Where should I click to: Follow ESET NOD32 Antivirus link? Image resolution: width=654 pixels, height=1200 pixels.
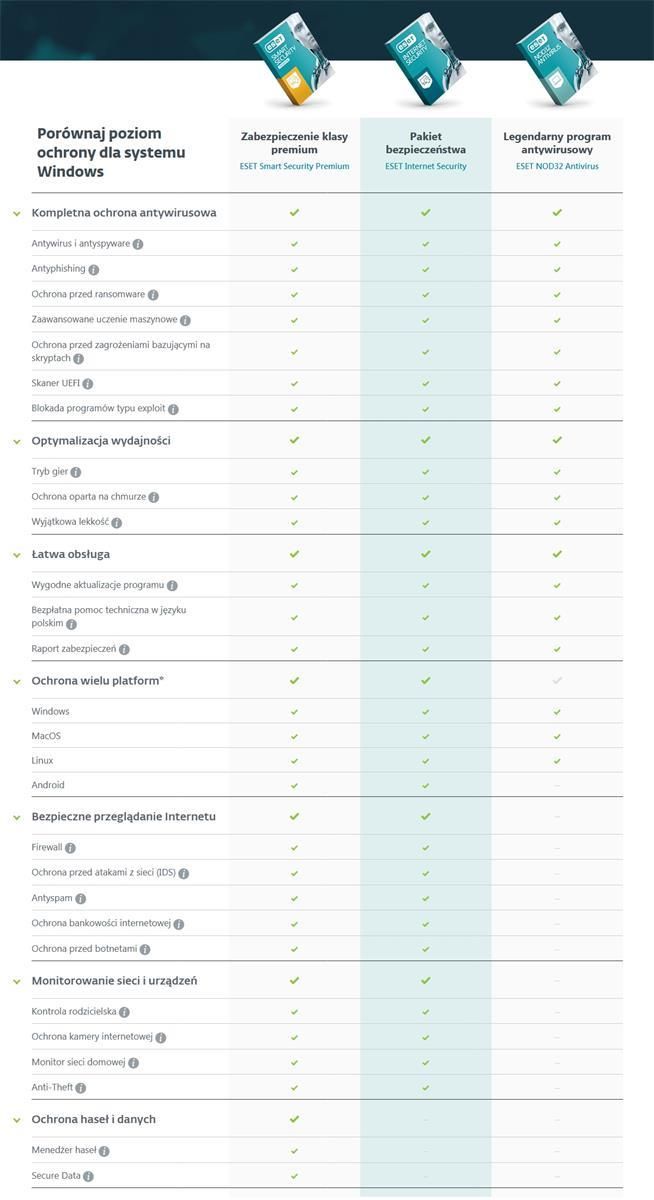click(x=557, y=166)
